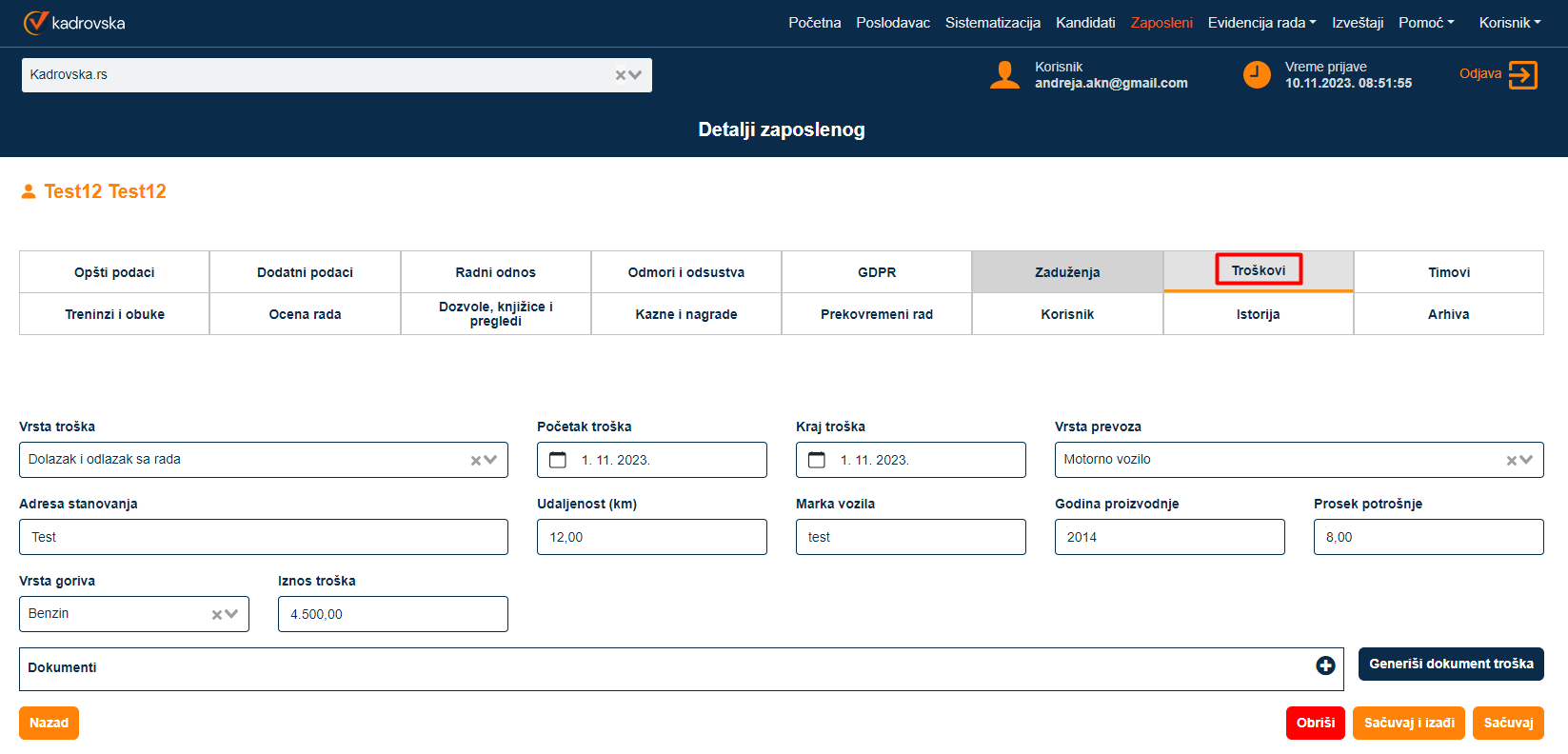Screen dimensions: 1568x754
Task: Open calendar icon in Početak troška
Action: pyautogui.click(x=558, y=460)
